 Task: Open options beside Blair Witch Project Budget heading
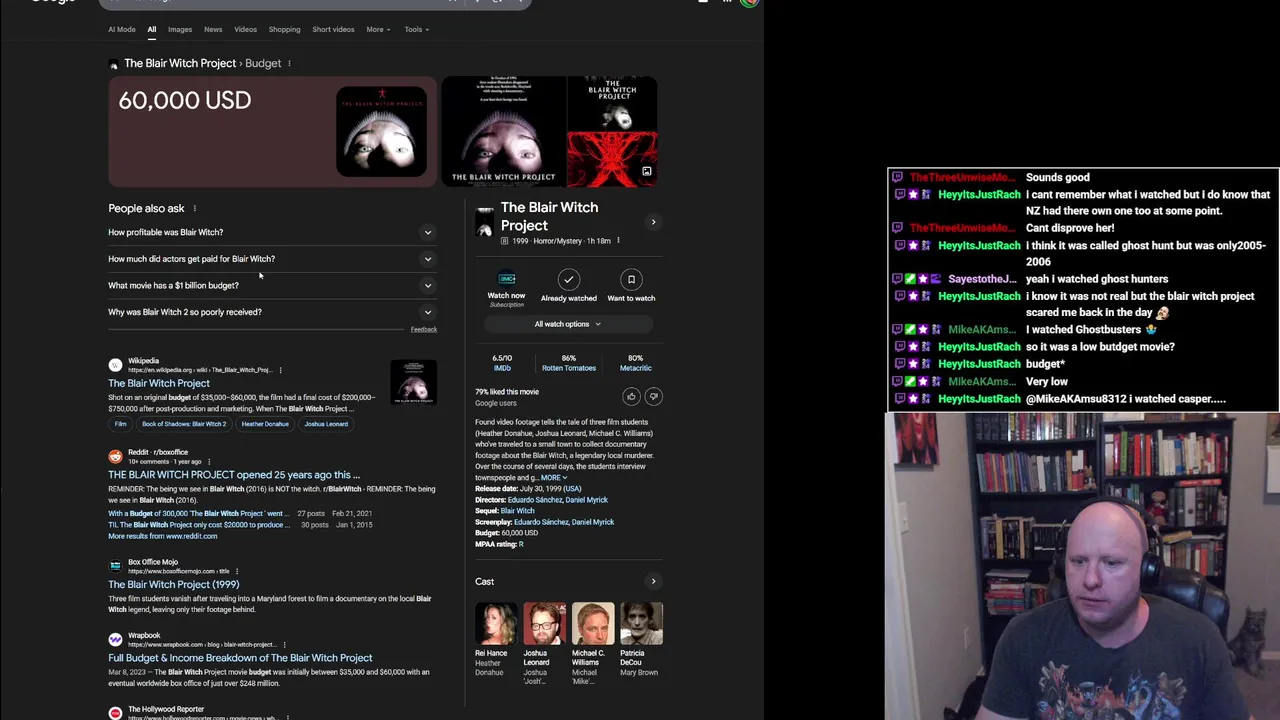click(289, 63)
